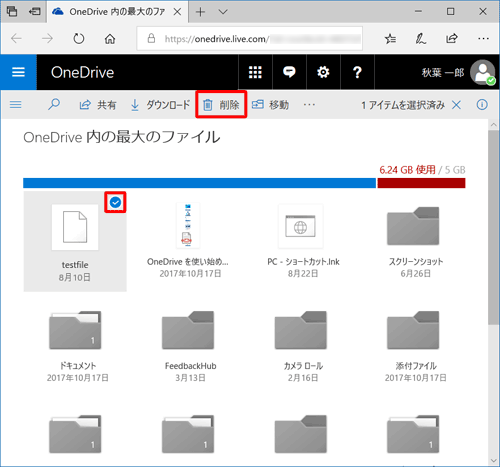500x467 pixels.
Task: Click the Download (ダウンロード) command
Action: click(160, 105)
